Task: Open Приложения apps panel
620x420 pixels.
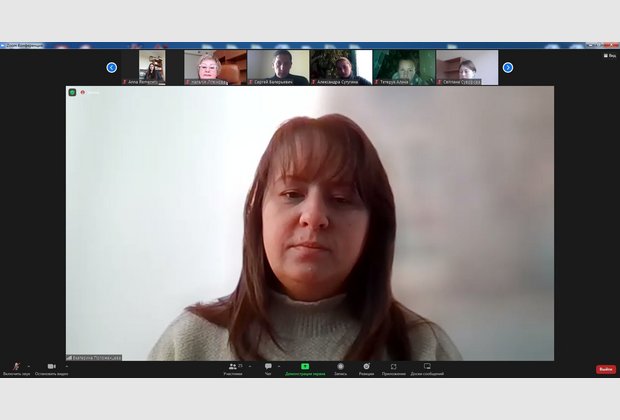Action: coord(393,369)
